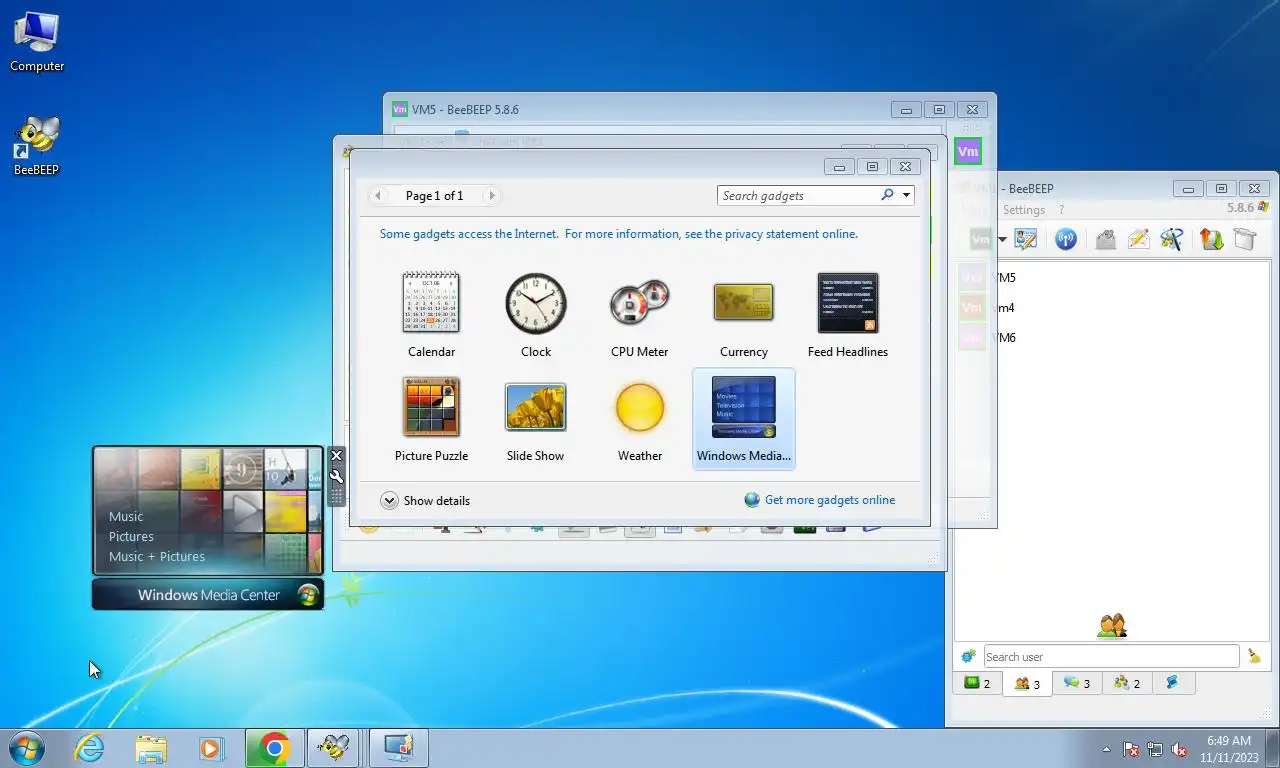Screen dimensions: 1280x768
Task: Select Music in Media Center gadget
Action: point(126,516)
